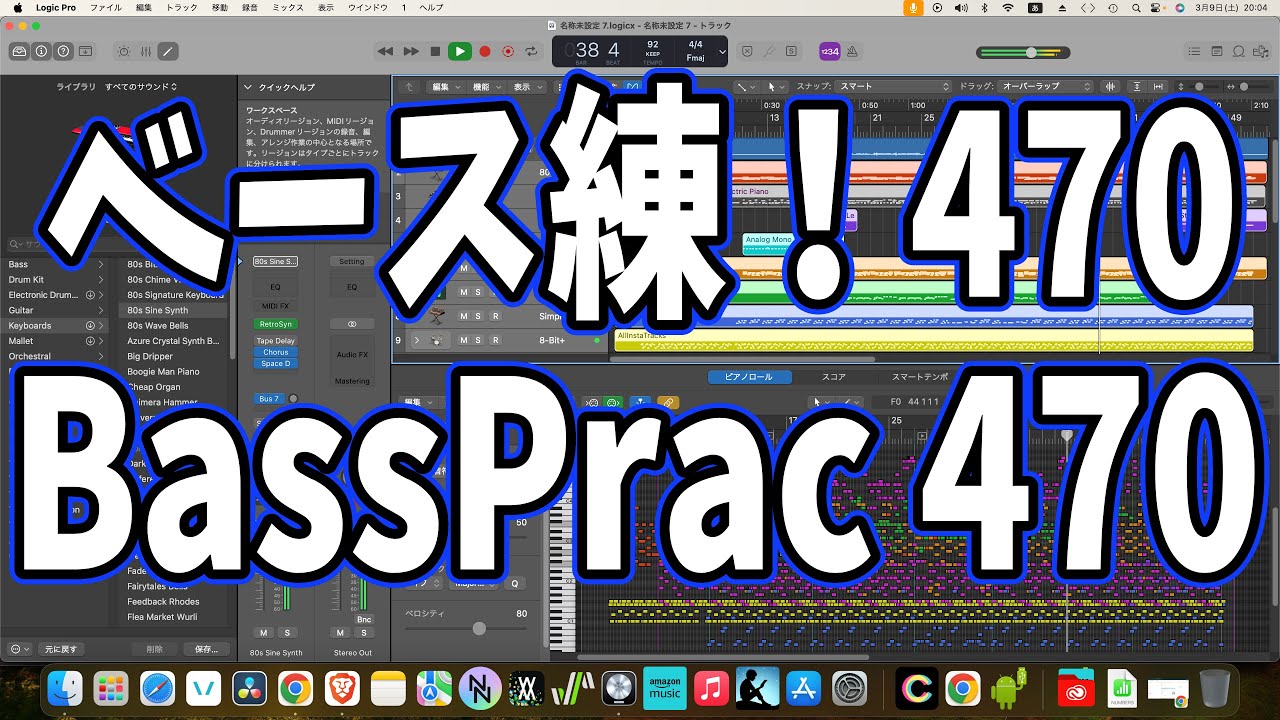Mute the 8-Bit+ track
This screenshot has height=720, width=1280.
(463, 341)
